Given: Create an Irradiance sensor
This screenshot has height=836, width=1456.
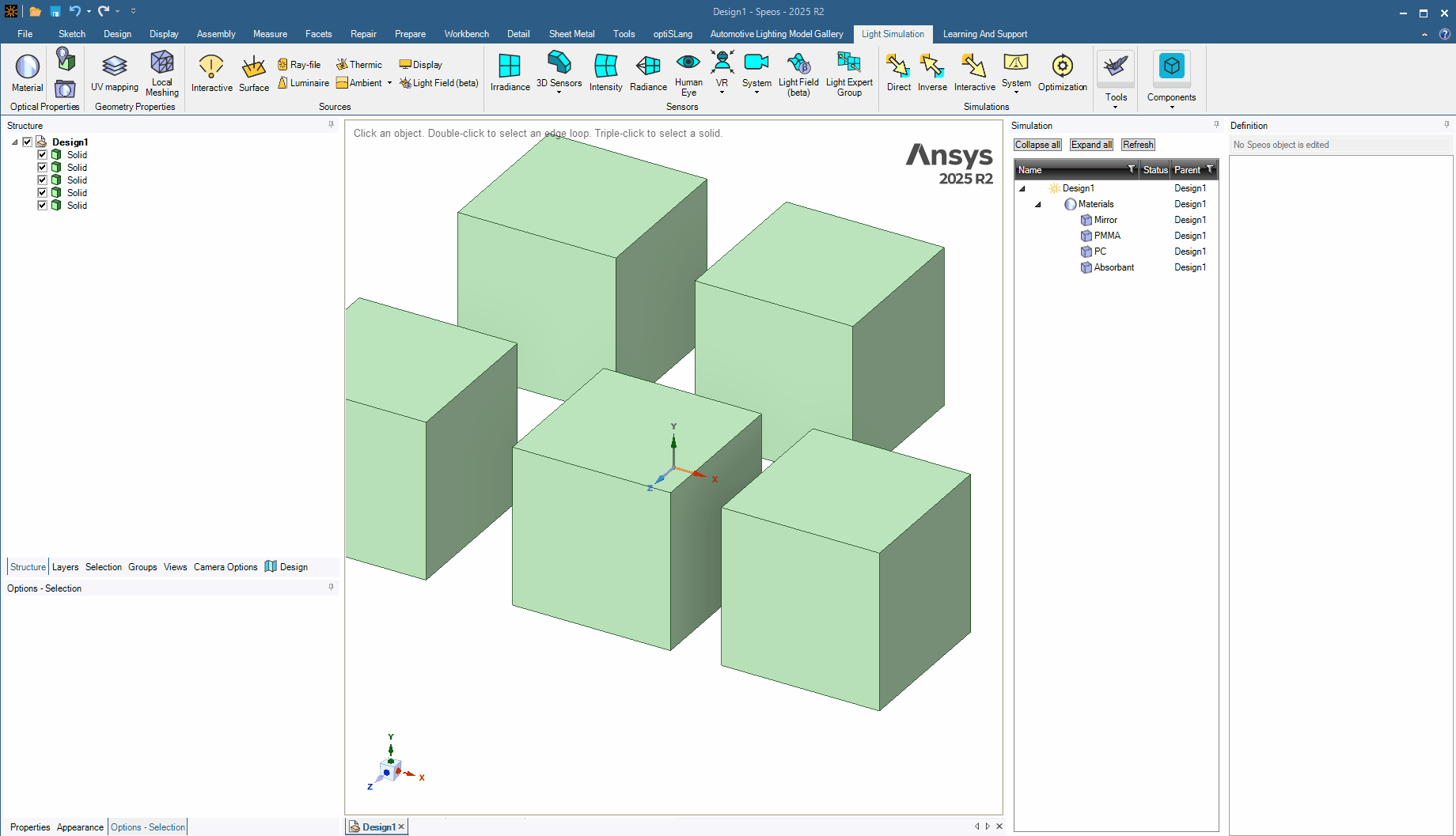Looking at the screenshot, I should click(x=510, y=73).
